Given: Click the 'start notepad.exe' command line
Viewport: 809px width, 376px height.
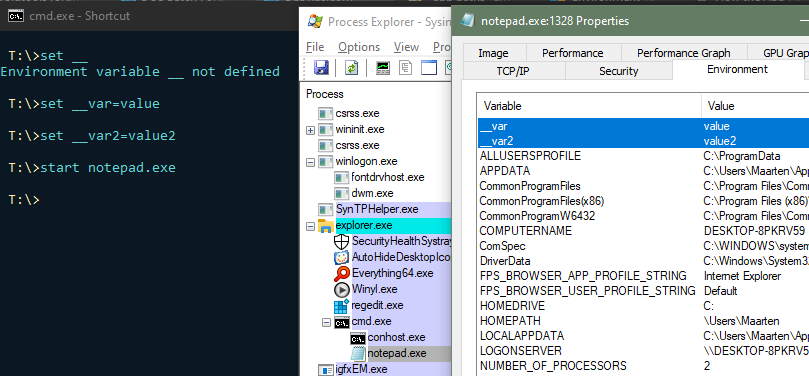Looking at the screenshot, I should click(108, 168).
